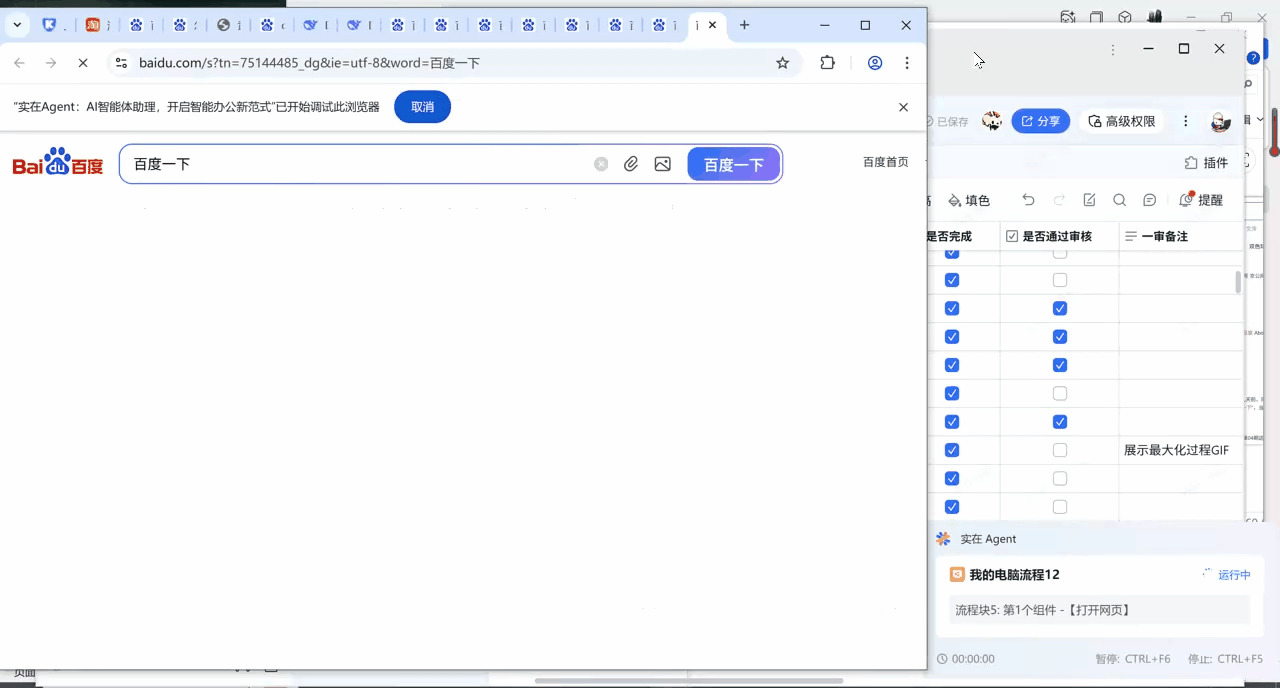Open a new browser tab
The height and width of the screenshot is (688, 1280).
coord(744,25)
